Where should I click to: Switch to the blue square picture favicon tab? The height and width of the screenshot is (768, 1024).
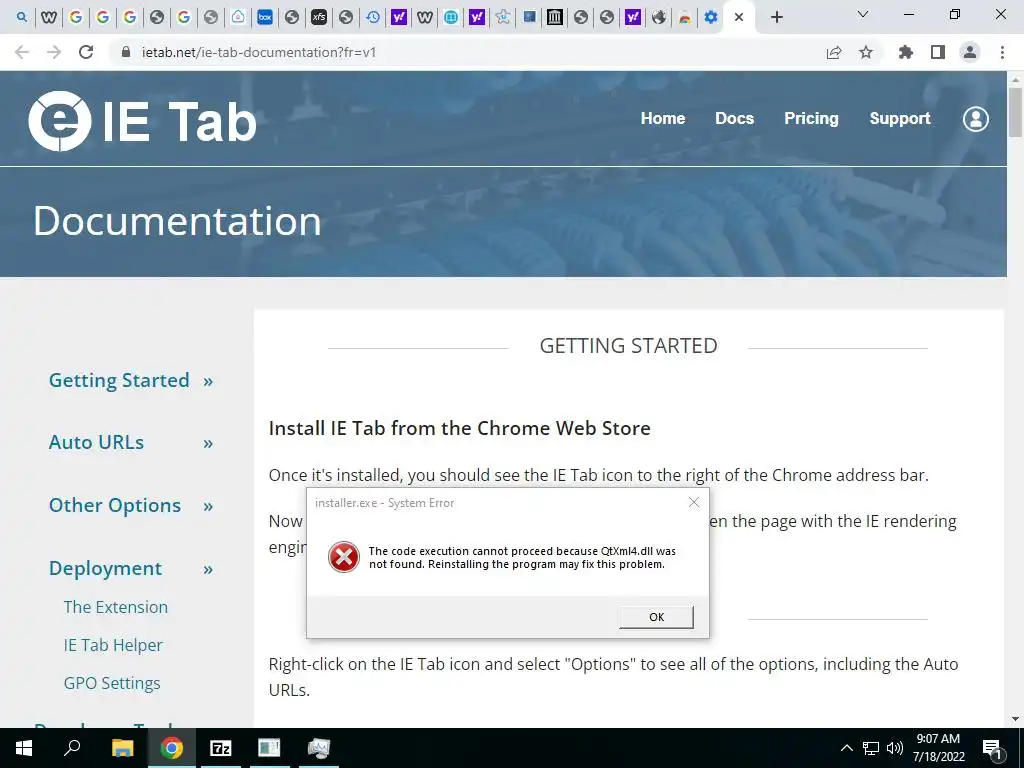[529, 17]
